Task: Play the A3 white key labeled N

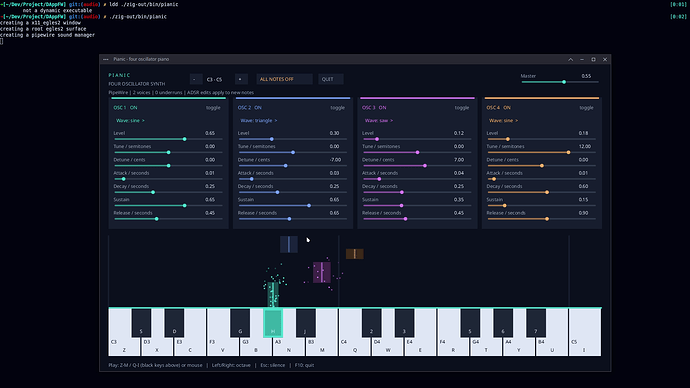Action: (289, 348)
